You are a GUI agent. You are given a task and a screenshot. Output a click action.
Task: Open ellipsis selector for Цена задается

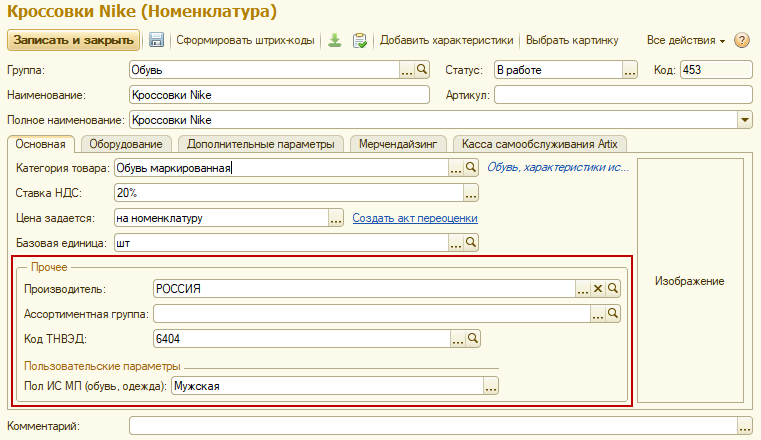[336, 218]
